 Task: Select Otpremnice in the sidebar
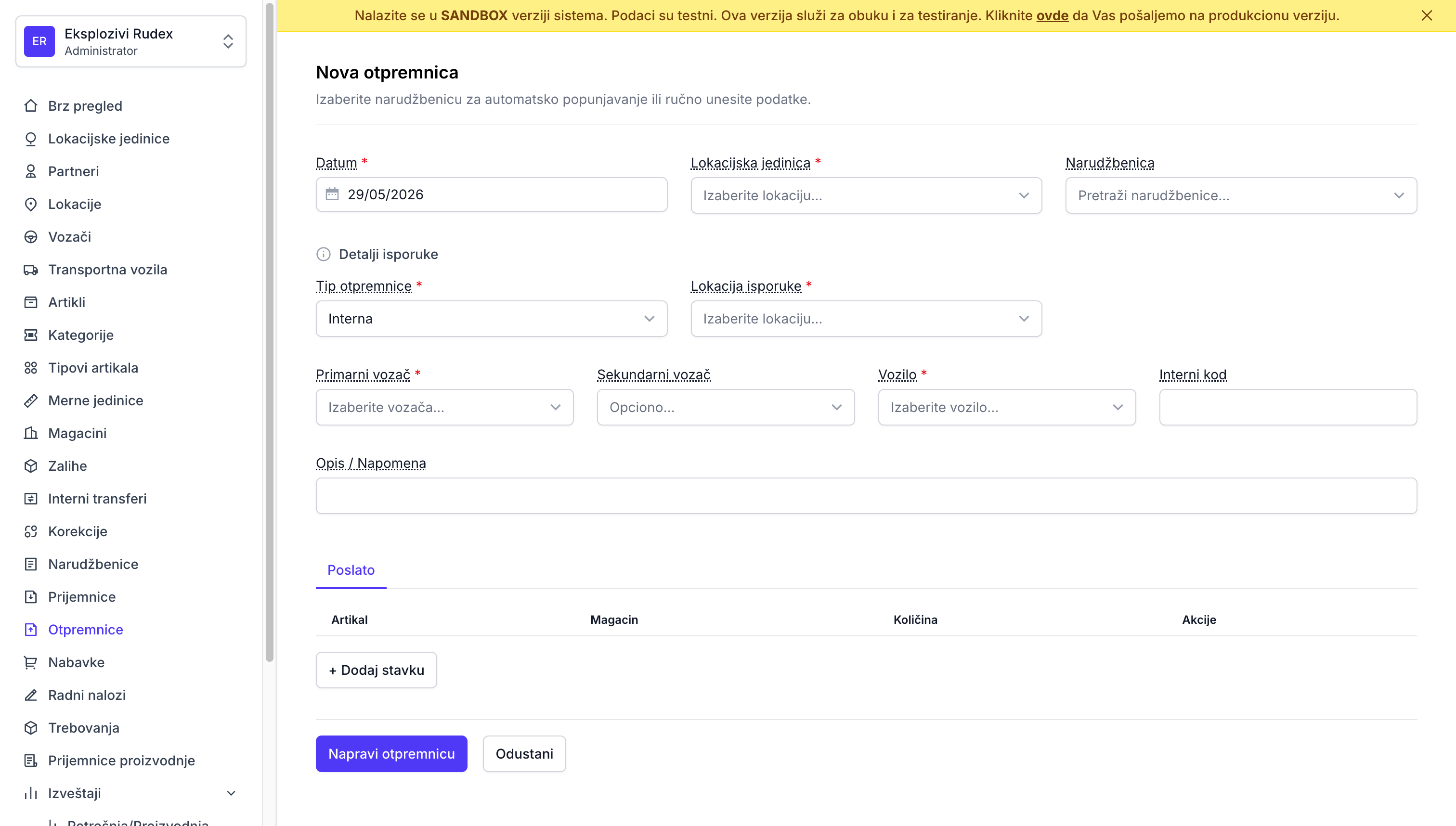pyautogui.click(x=86, y=630)
